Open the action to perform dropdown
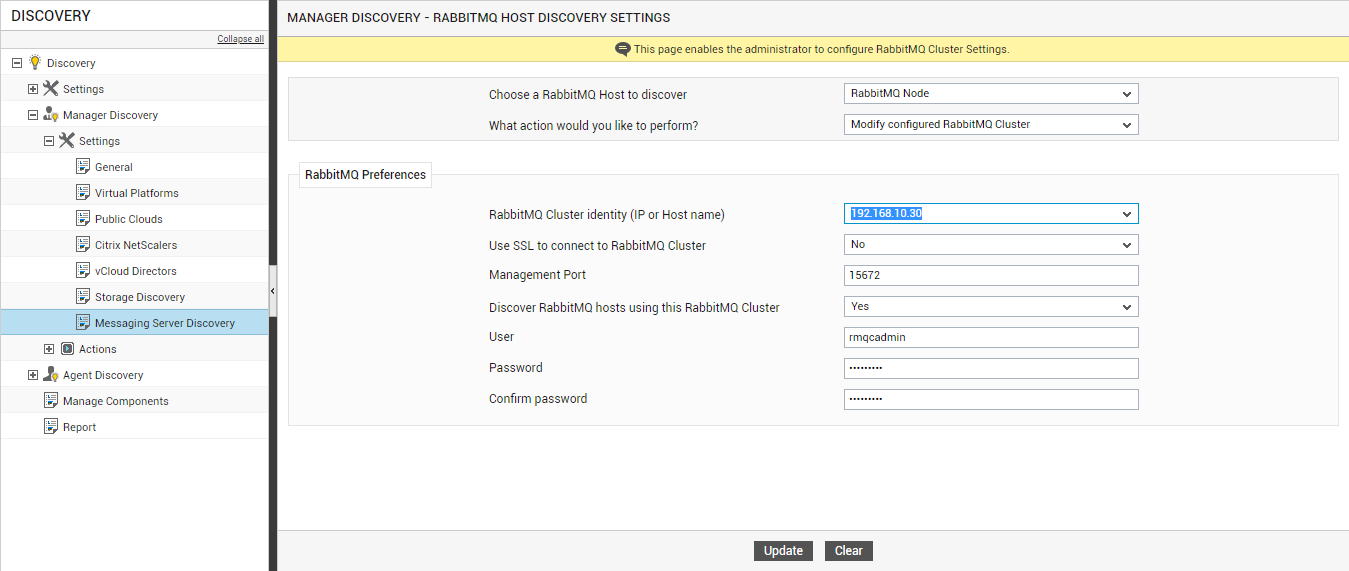The image size is (1349, 571). coord(991,125)
